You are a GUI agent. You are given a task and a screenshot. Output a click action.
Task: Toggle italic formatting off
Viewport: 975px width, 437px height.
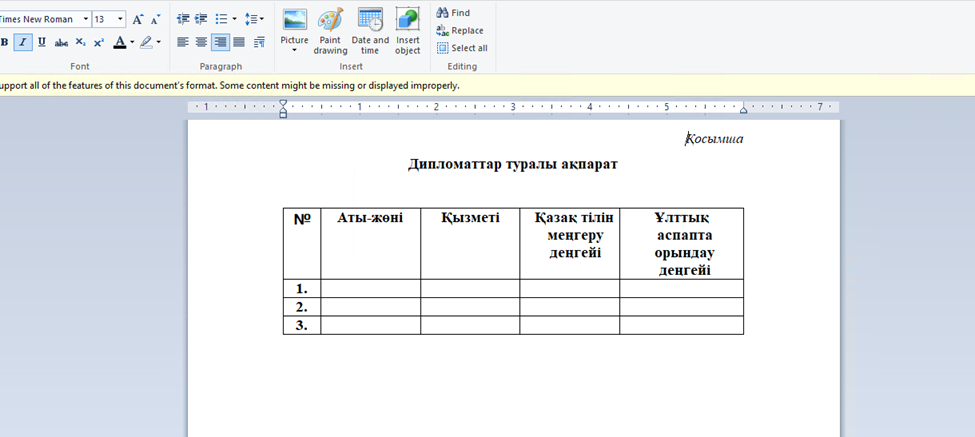(23, 42)
